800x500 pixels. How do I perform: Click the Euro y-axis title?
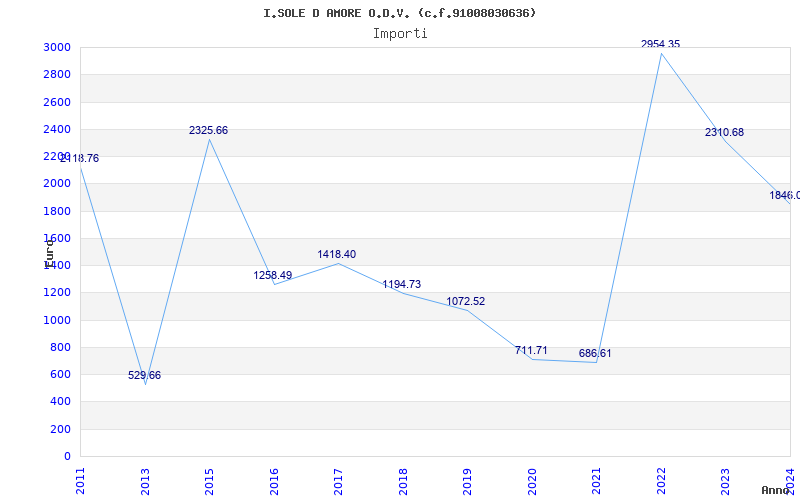click(x=49, y=253)
